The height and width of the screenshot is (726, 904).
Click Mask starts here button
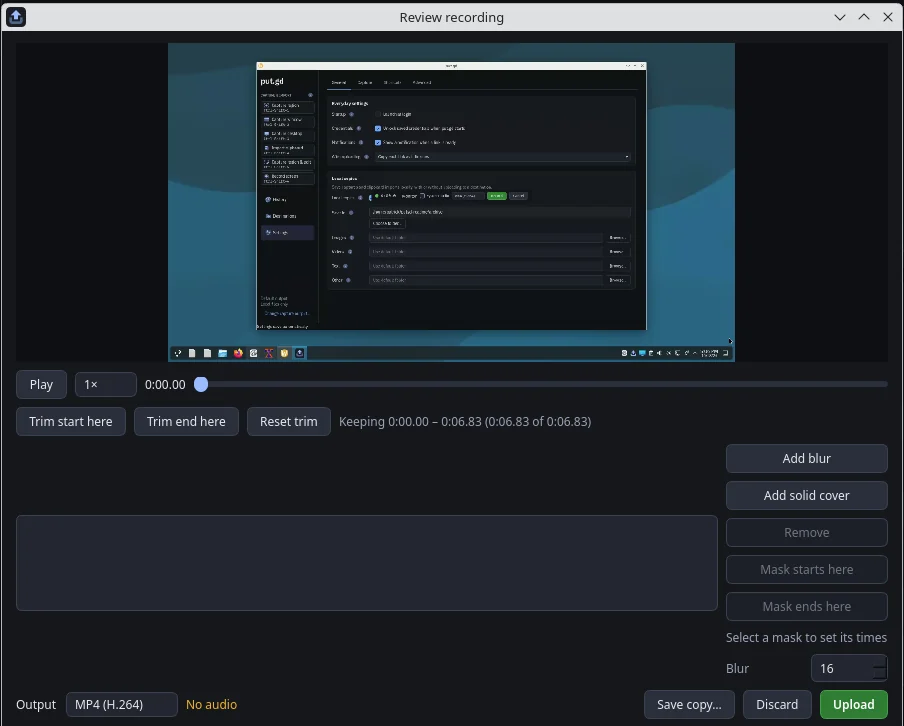[x=807, y=569]
